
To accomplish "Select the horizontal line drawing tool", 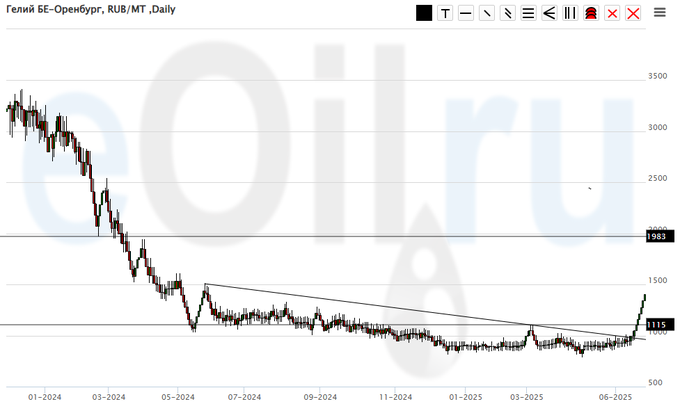I will tap(466, 13).
